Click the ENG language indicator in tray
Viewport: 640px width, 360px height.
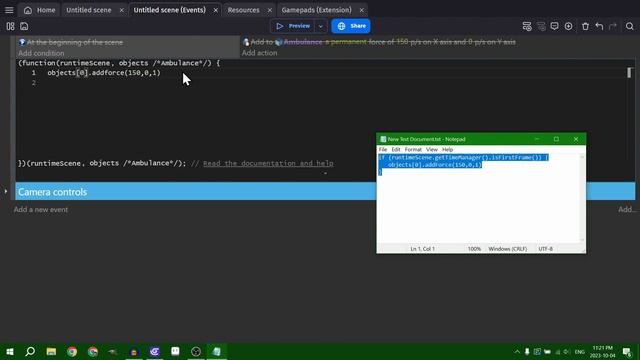(x=580, y=352)
